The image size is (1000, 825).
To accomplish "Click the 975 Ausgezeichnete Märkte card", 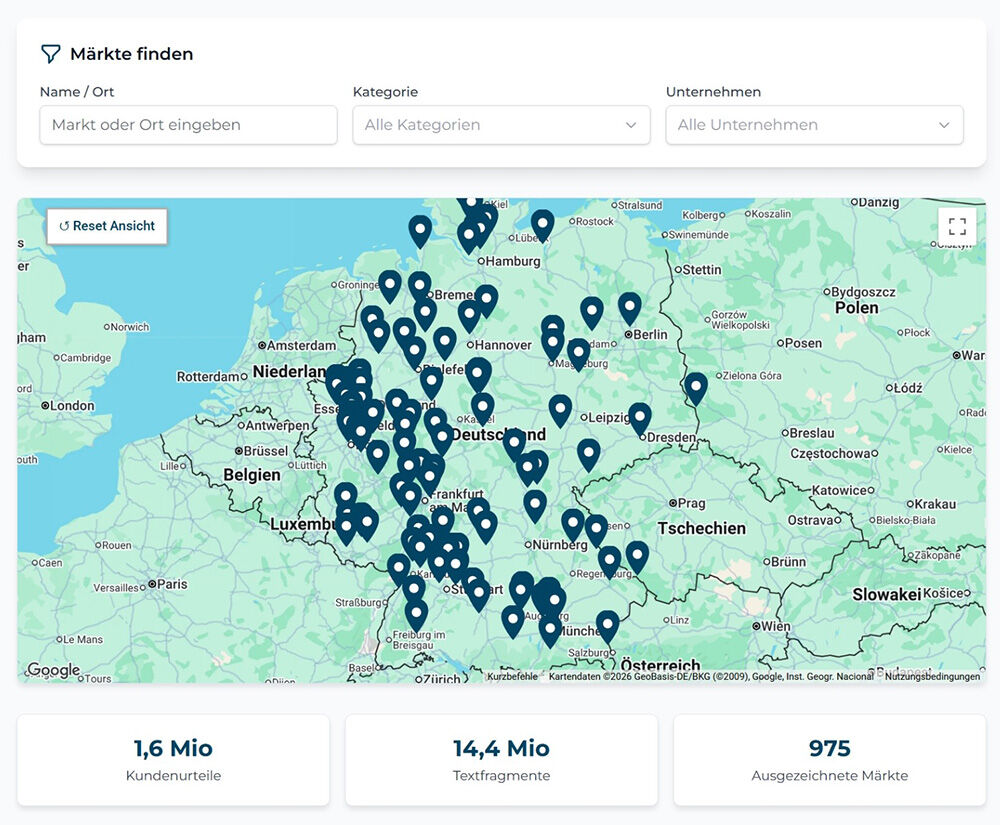I will point(829,760).
